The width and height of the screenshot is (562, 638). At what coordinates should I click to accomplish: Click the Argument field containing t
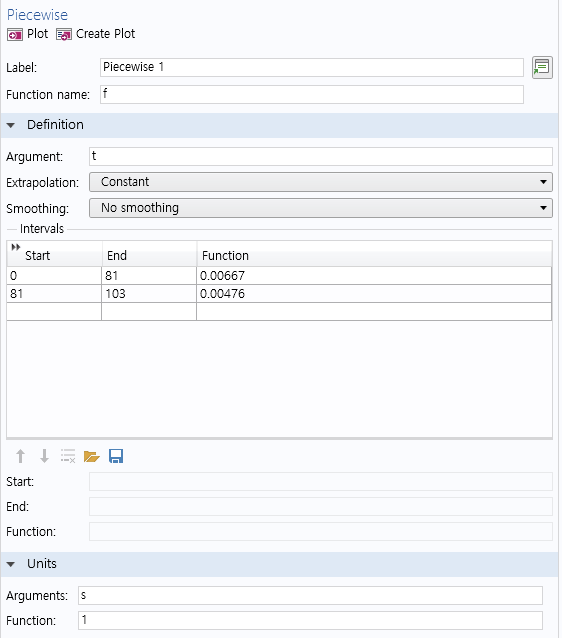pos(321,157)
